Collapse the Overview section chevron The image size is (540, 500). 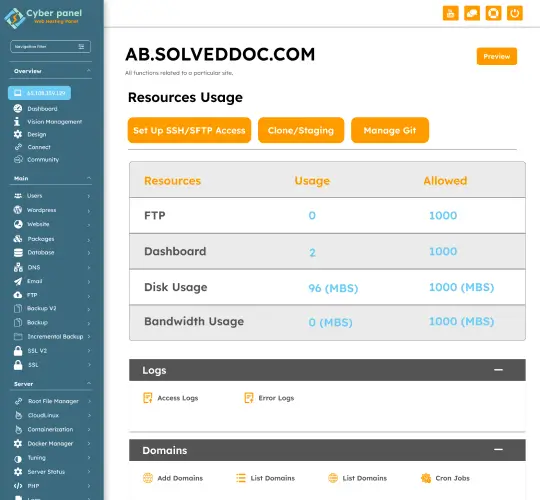[89, 71]
